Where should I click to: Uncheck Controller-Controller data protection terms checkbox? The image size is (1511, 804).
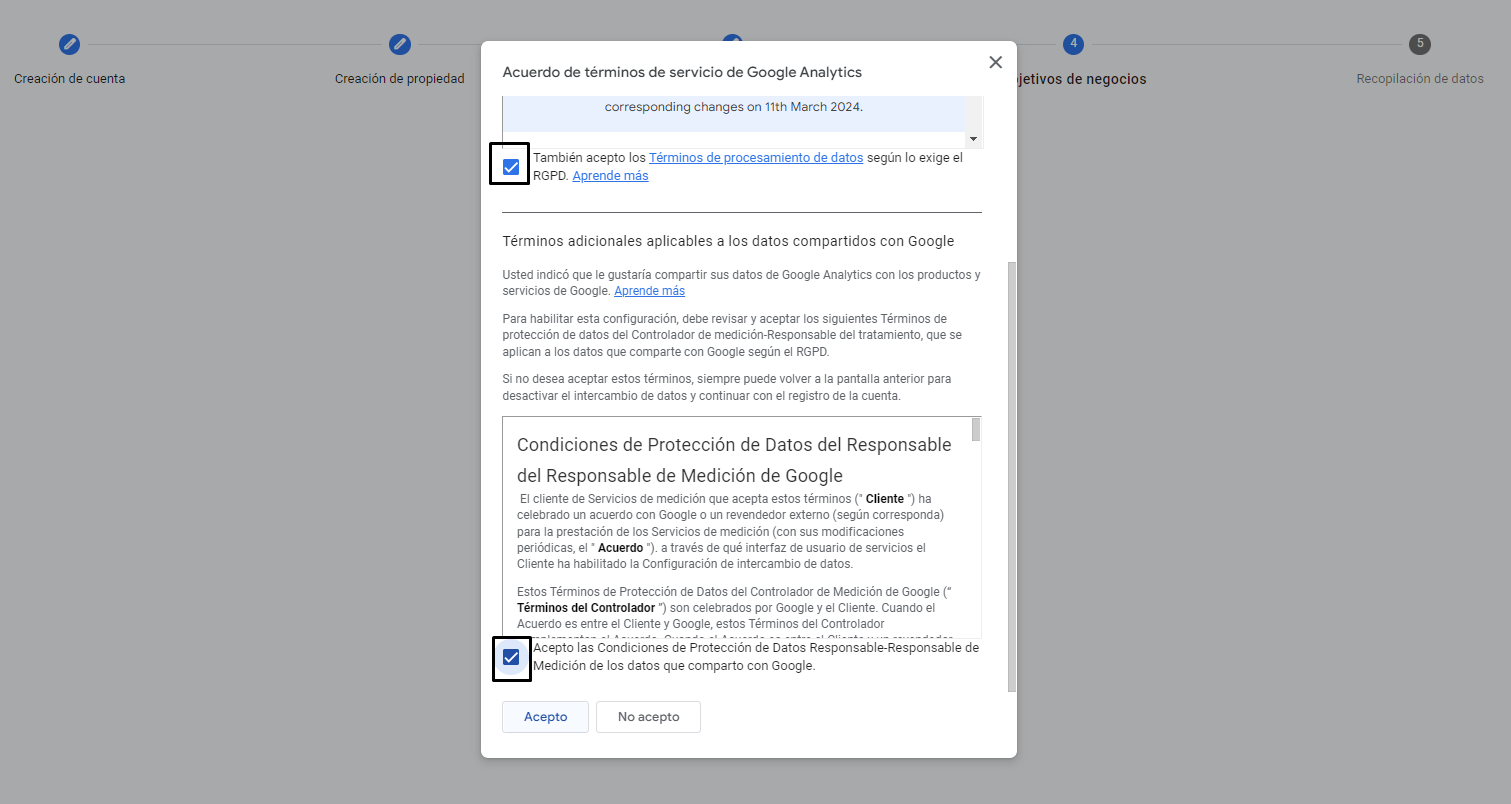tap(511, 657)
